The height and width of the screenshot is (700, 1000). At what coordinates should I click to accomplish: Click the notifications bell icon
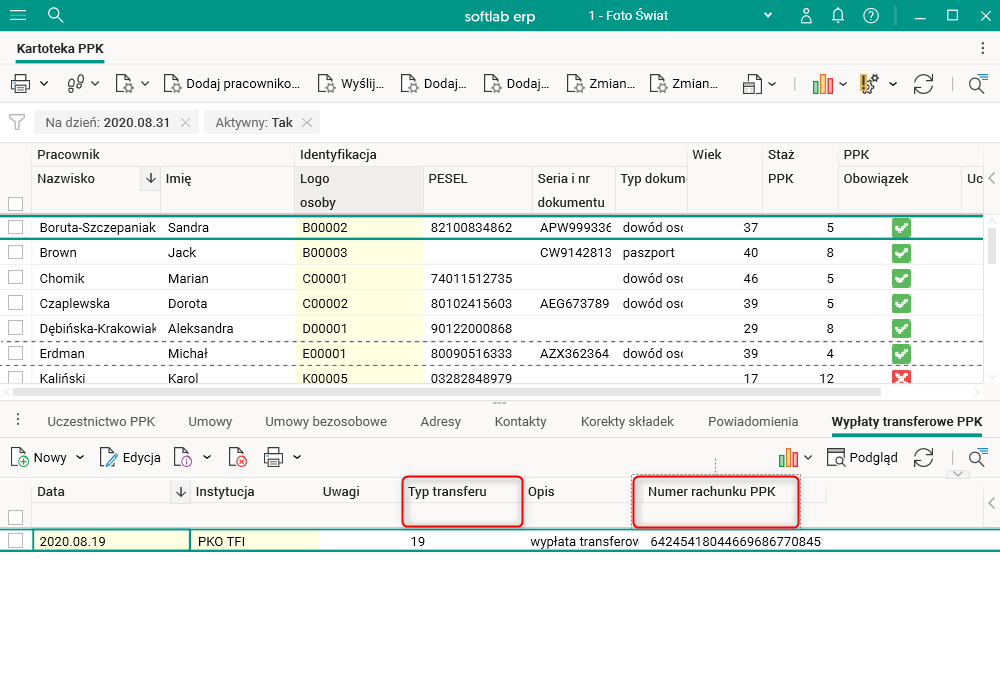pos(838,15)
